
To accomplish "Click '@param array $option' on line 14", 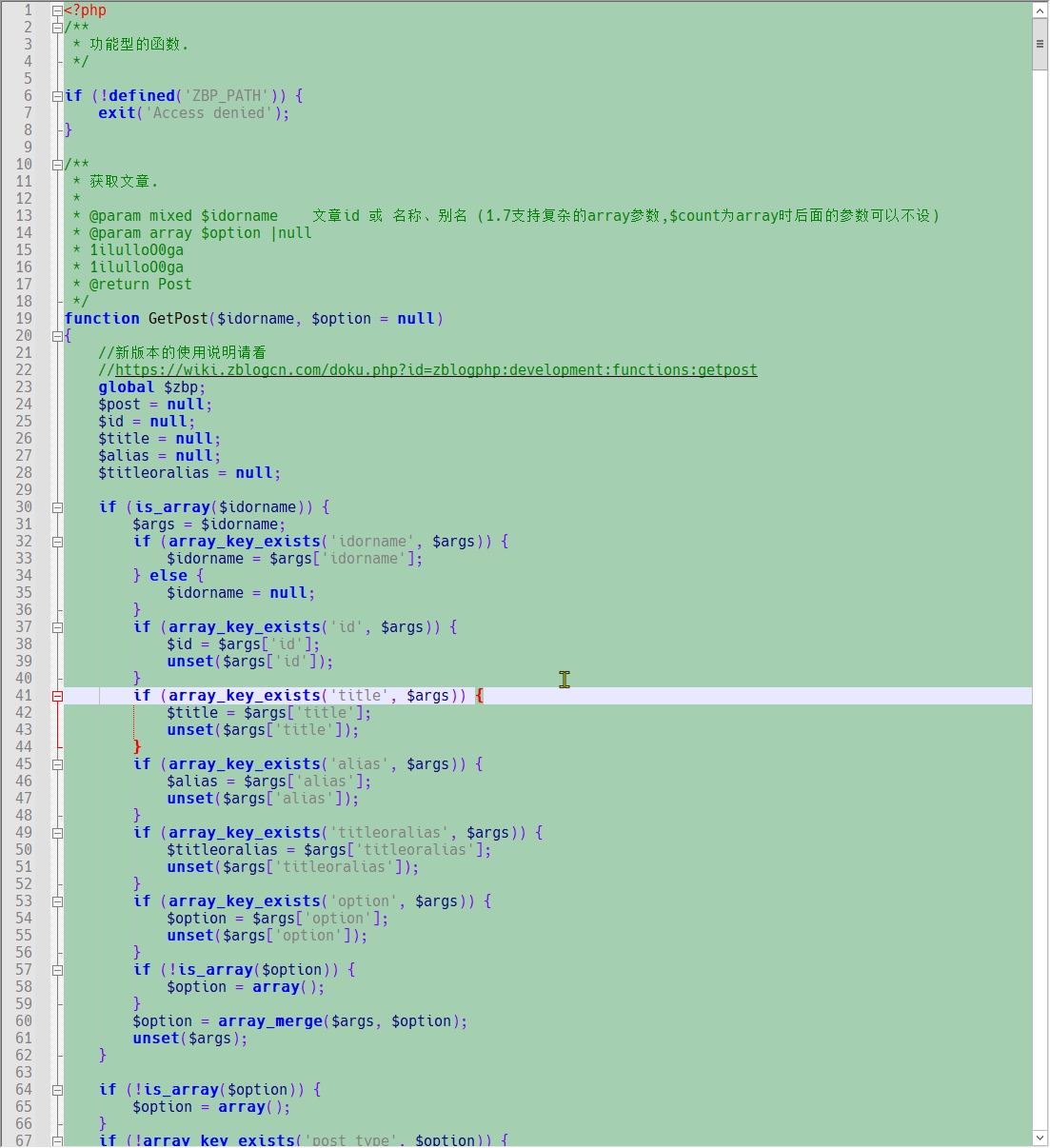I will pos(174,233).
